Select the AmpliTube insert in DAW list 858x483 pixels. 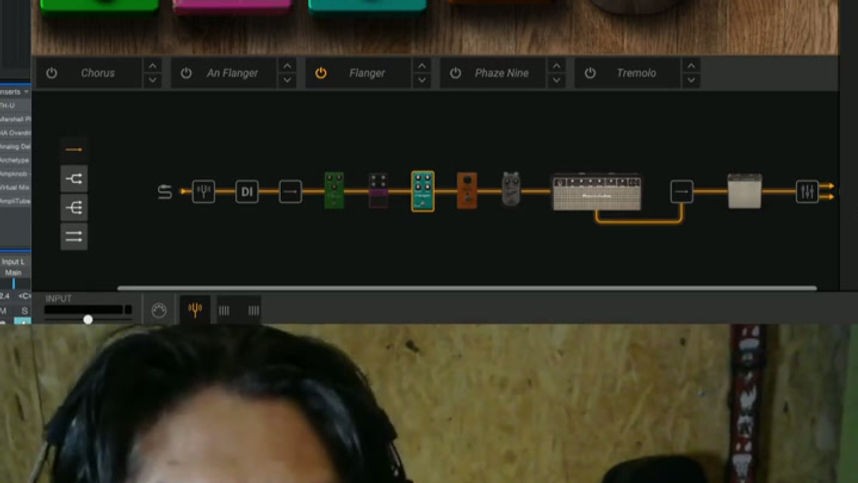coord(15,201)
